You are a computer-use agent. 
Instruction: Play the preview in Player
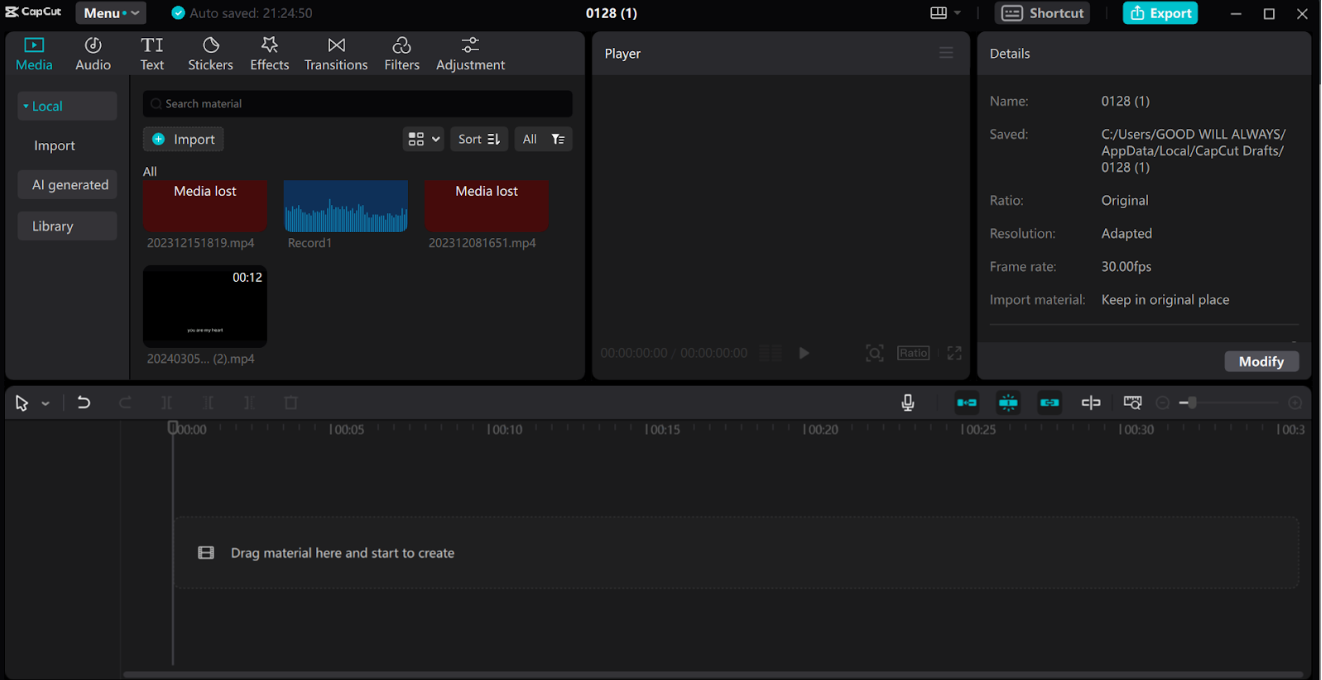click(x=804, y=353)
